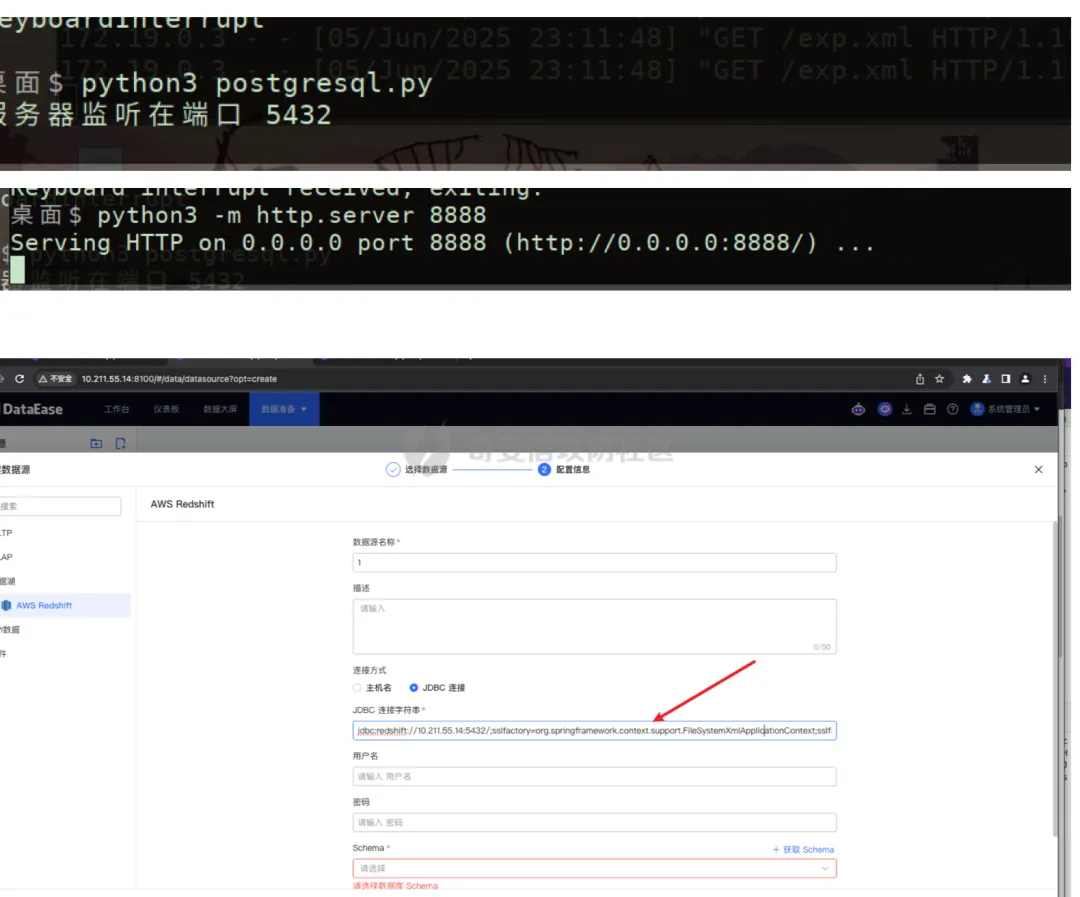This screenshot has height=897, width=1080.
Task: Click the 0/50 character counter
Action: [x=822, y=647]
